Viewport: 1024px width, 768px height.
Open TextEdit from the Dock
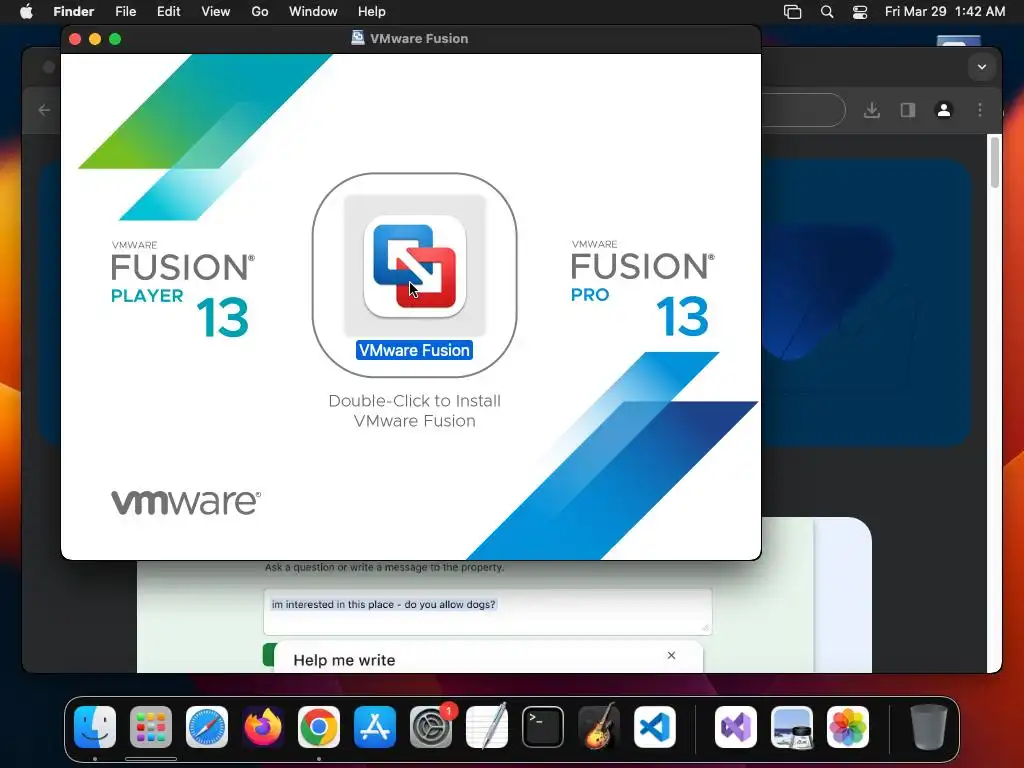click(x=487, y=727)
